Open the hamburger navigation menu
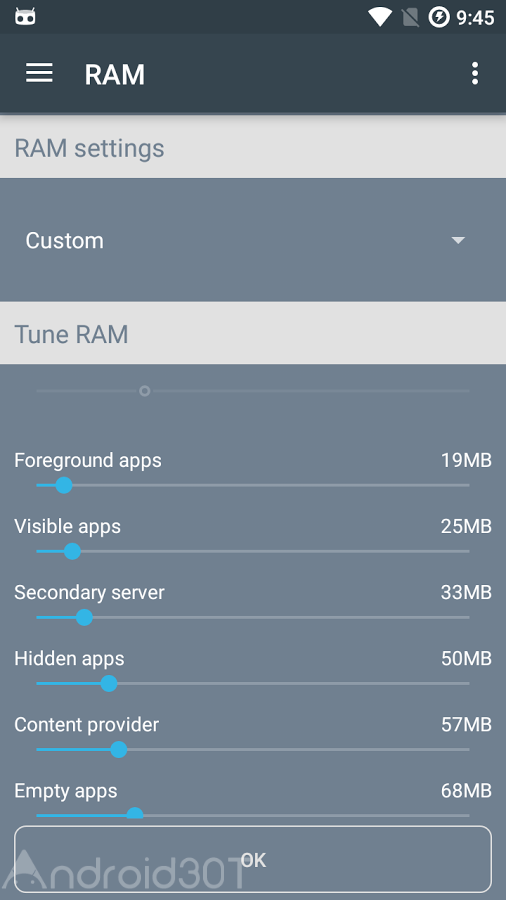This screenshot has height=900, width=506. click(39, 73)
